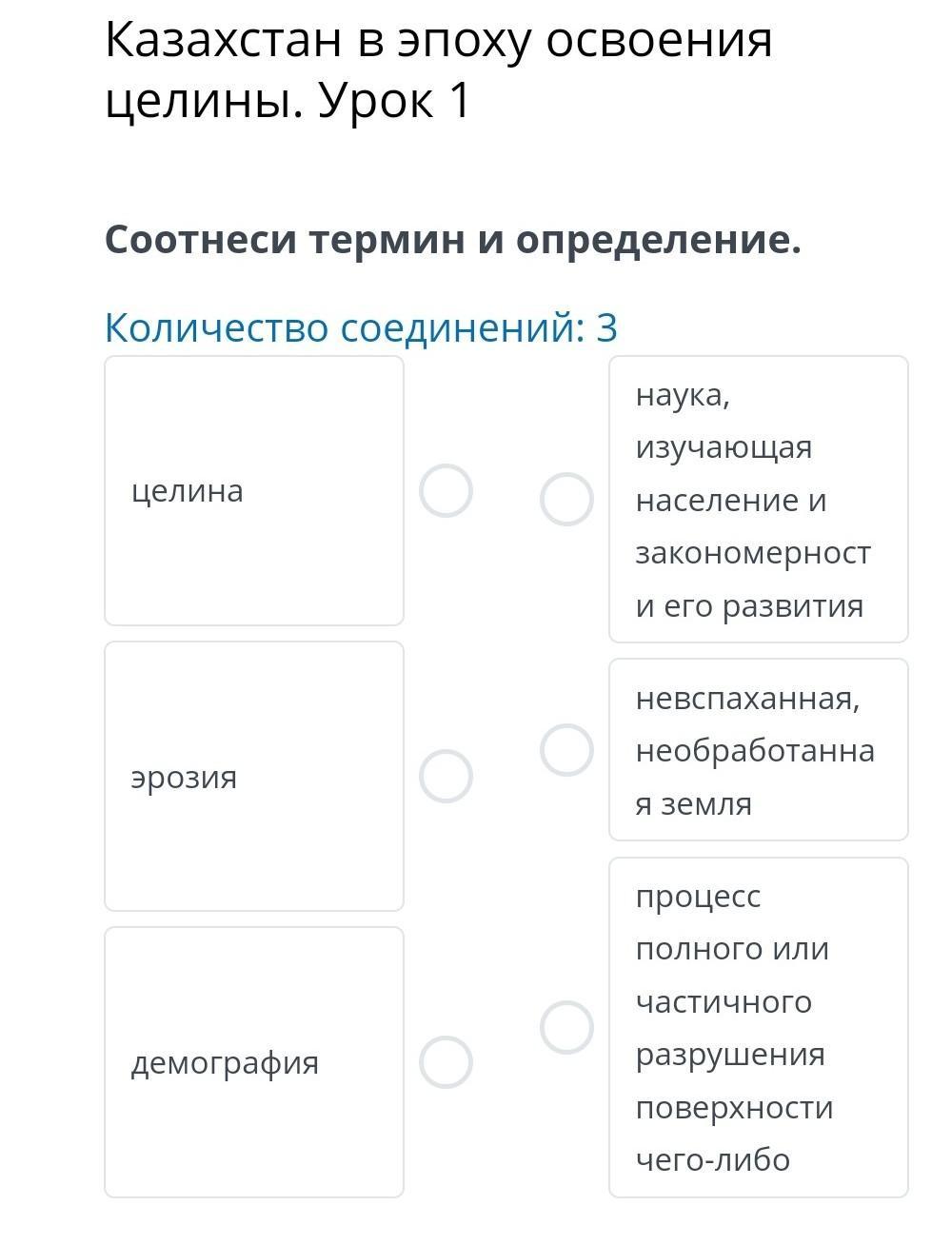The image size is (952, 1245).
Task: Click the 'наука, изучающая население' definition card
Action: coord(758,500)
